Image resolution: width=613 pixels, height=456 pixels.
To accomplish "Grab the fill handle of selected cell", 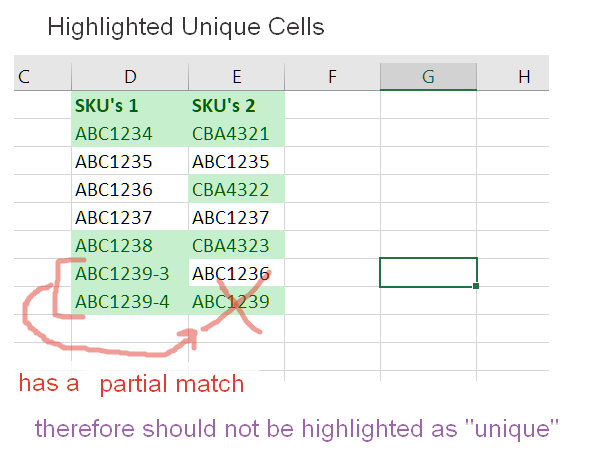I will click(x=476, y=286).
